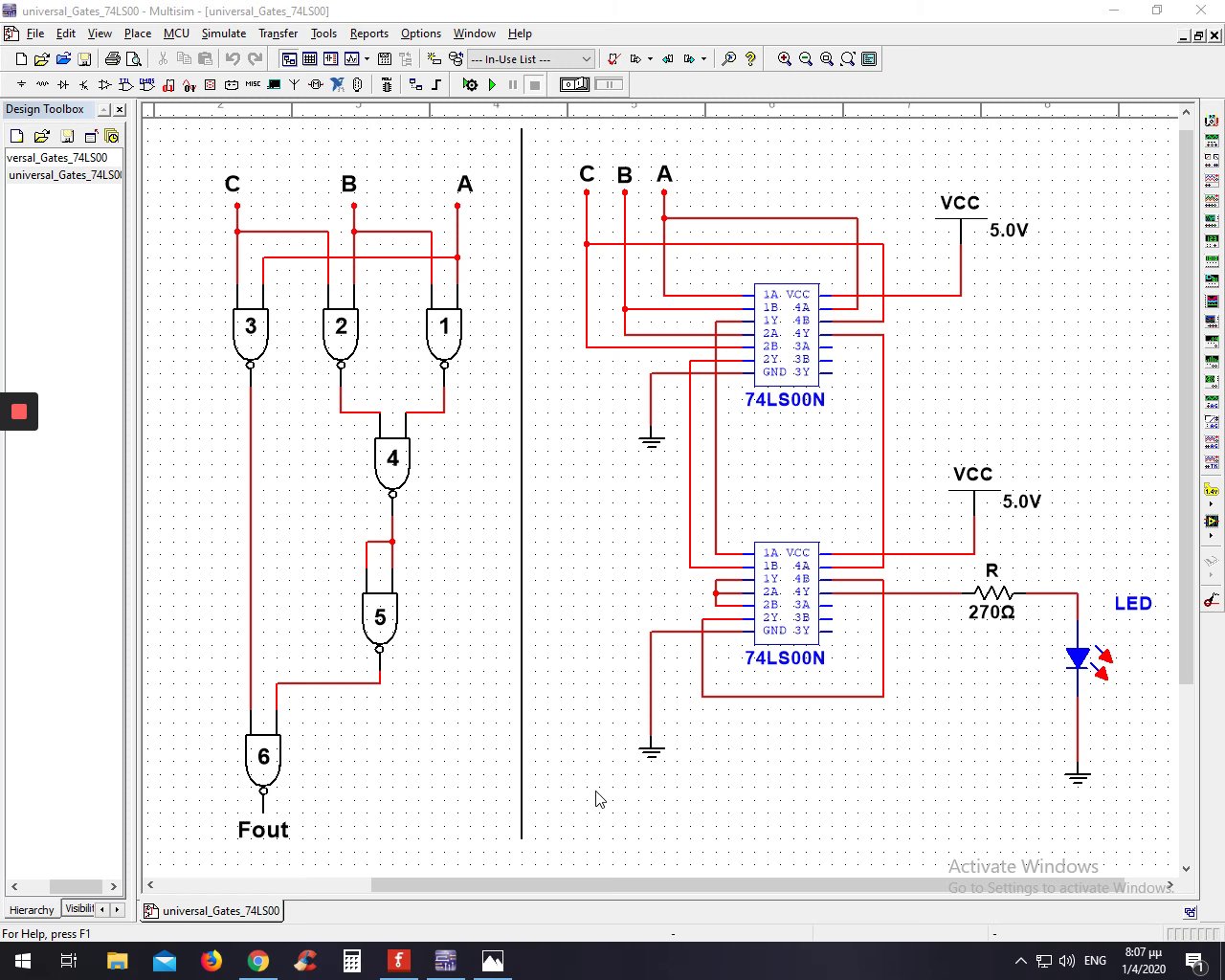The width and height of the screenshot is (1225, 980).
Task: Click the yellow Help question mark icon
Action: pos(750,59)
